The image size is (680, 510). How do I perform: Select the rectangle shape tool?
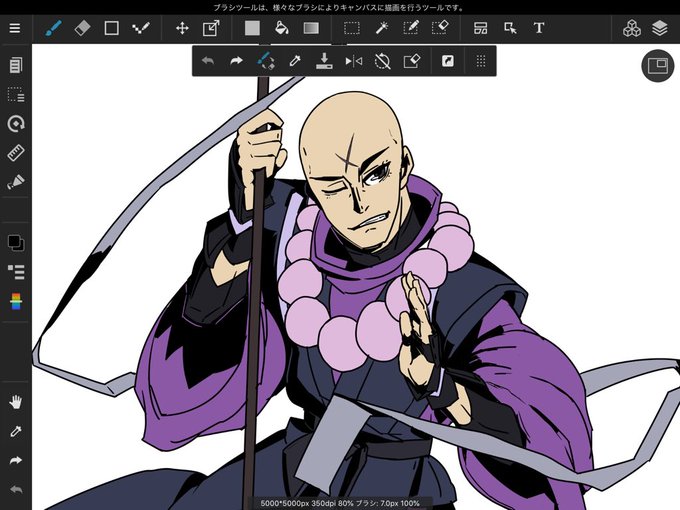tap(111, 29)
